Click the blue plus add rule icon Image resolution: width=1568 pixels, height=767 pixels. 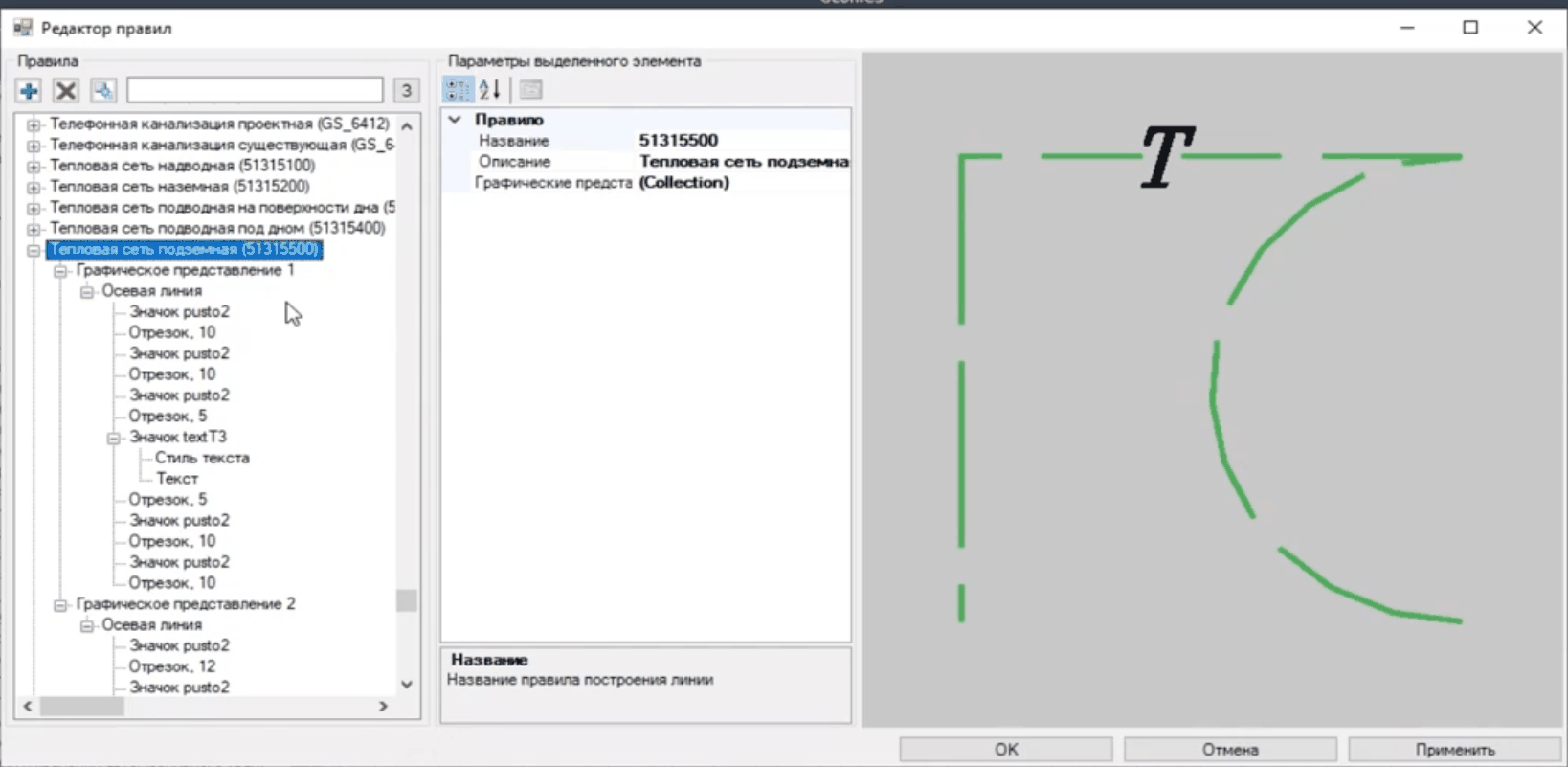(x=29, y=91)
